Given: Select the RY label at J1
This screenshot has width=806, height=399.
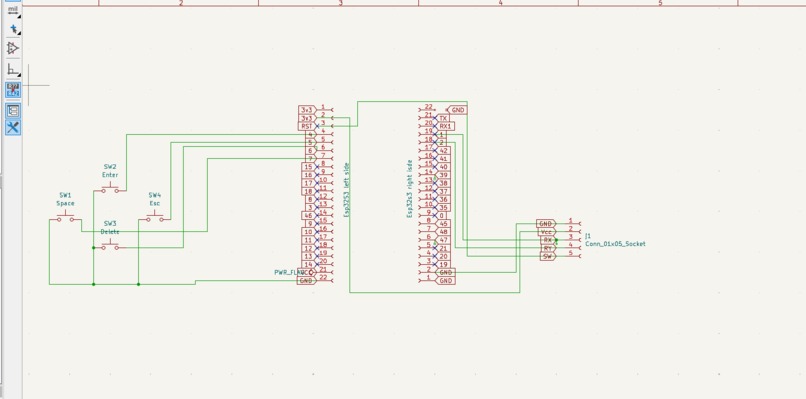Looking at the screenshot, I should pos(548,248).
